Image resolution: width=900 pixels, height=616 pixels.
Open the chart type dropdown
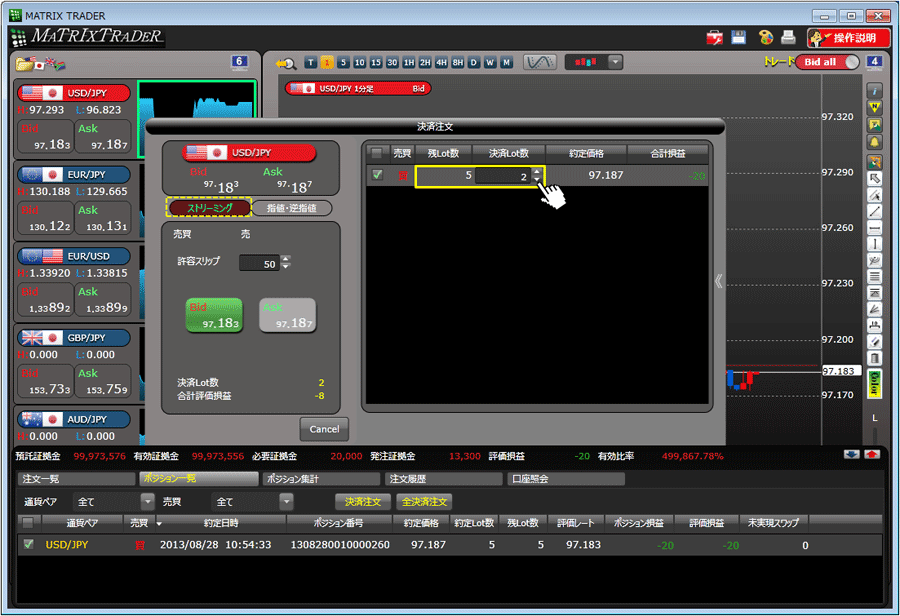[x=615, y=62]
